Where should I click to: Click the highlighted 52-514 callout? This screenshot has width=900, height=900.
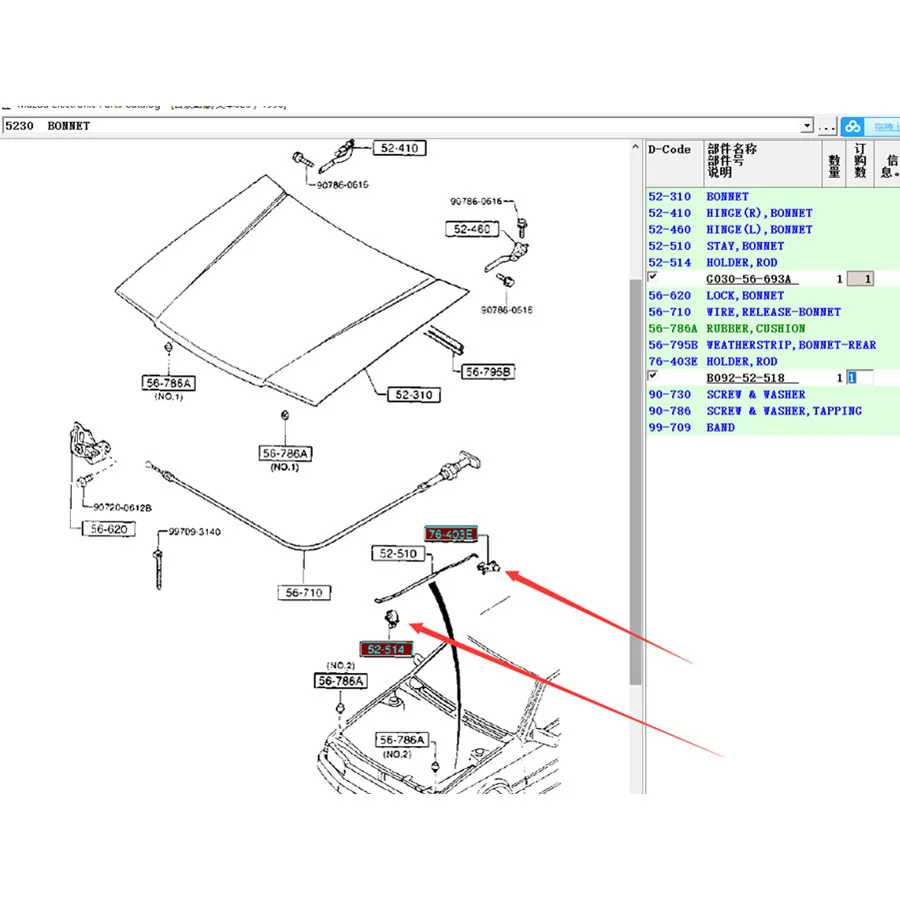coord(386,650)
